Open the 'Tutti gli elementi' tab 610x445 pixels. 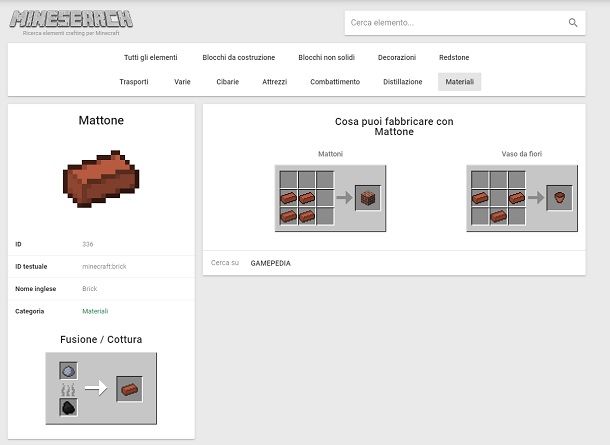tap(151, 58)
